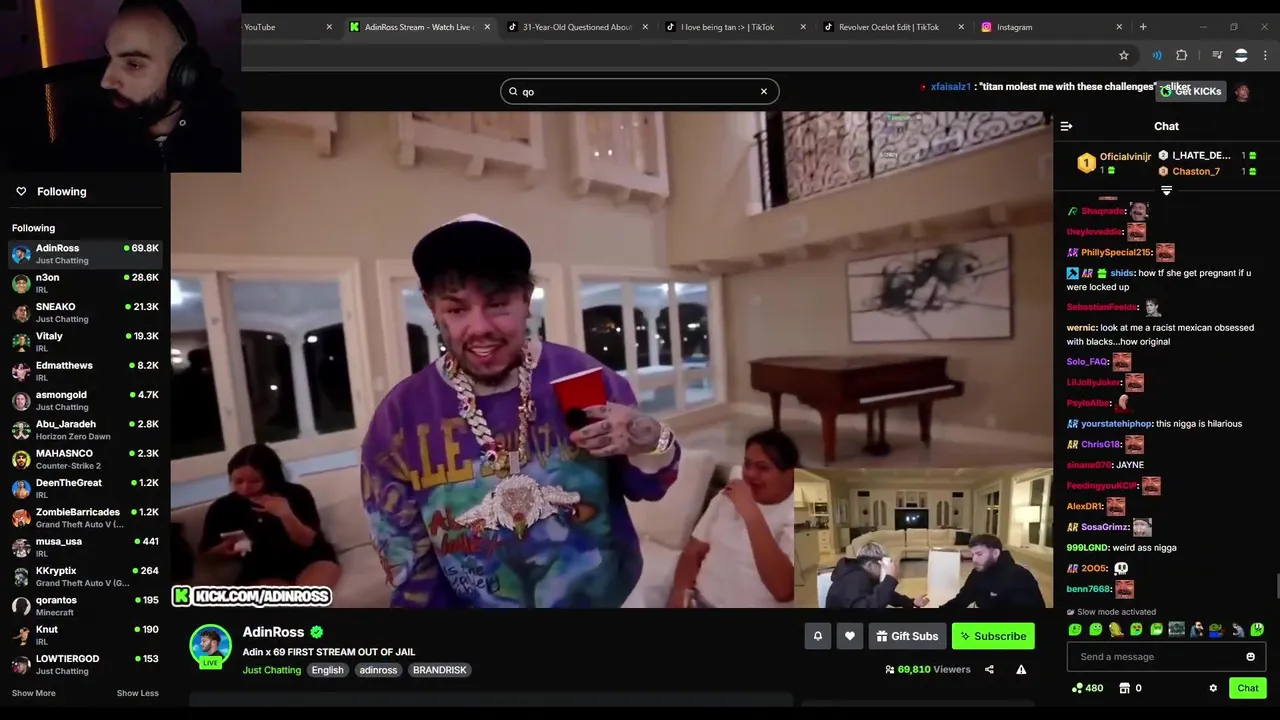
Task: Switch to Revolver Ocelot Edit TikTok tab
Action: [x=892, y=27]
